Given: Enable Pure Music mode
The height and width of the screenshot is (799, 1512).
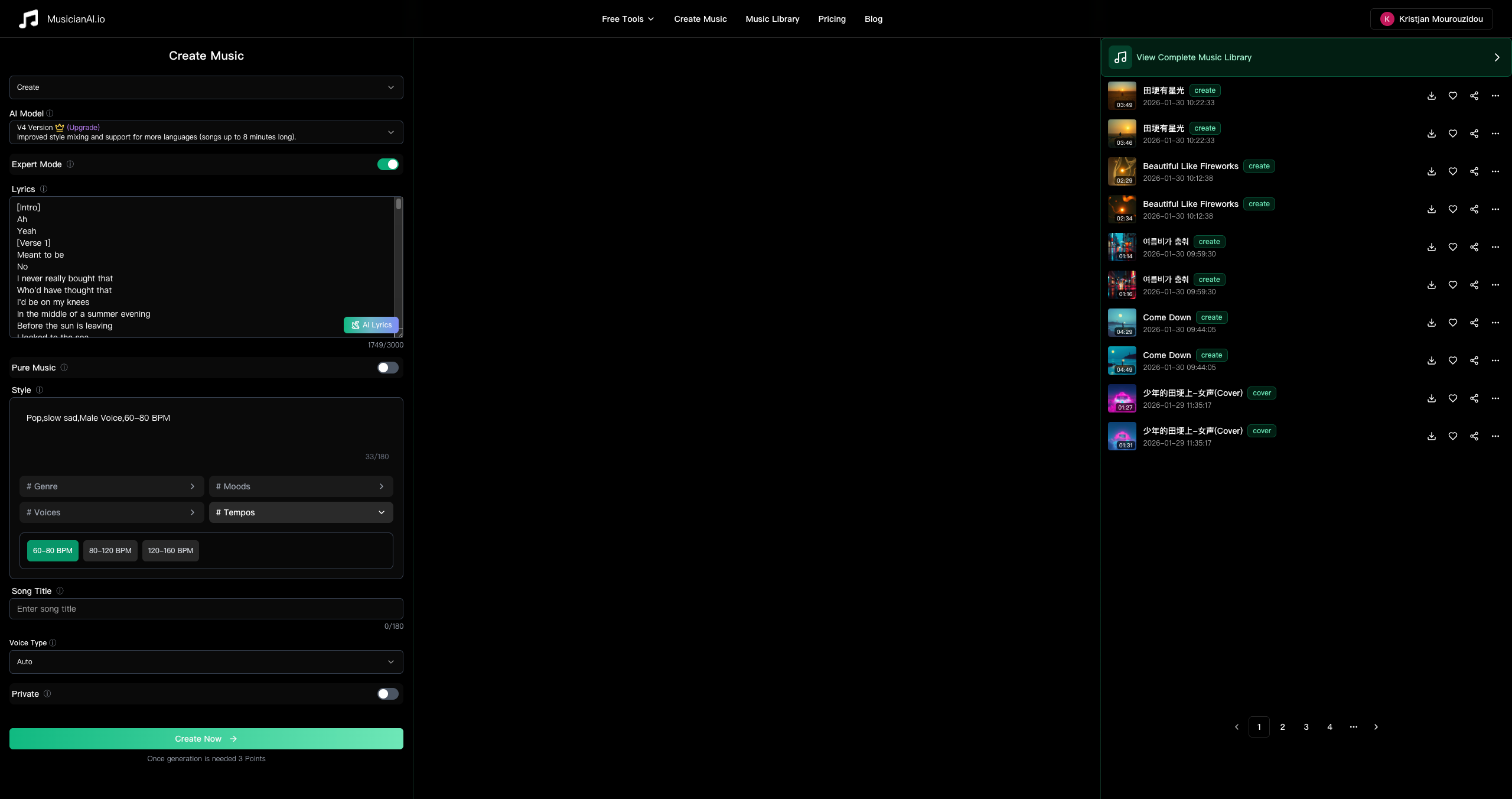Looking at the screenshot, I should [387, 367].
